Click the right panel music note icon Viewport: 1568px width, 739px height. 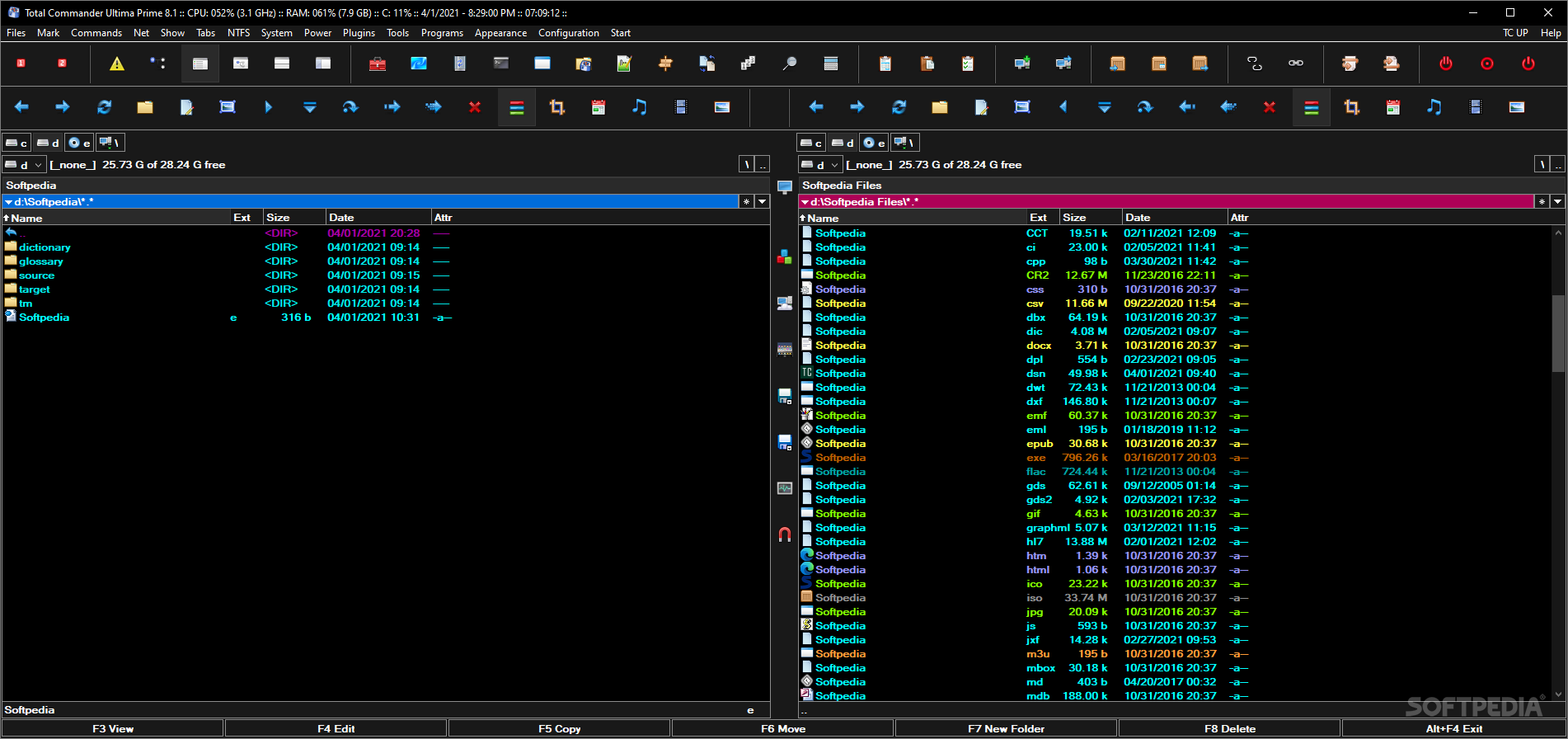[1434, 107]
